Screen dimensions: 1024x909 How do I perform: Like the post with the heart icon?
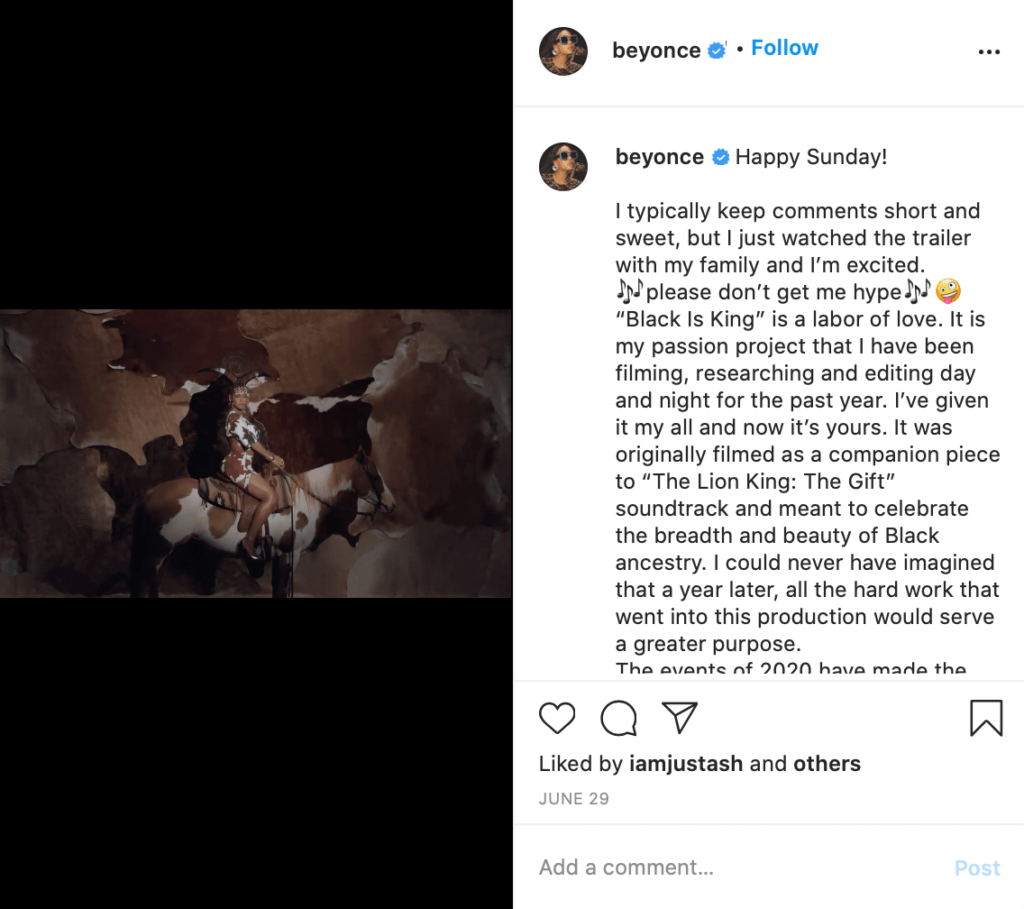(557, 718)
